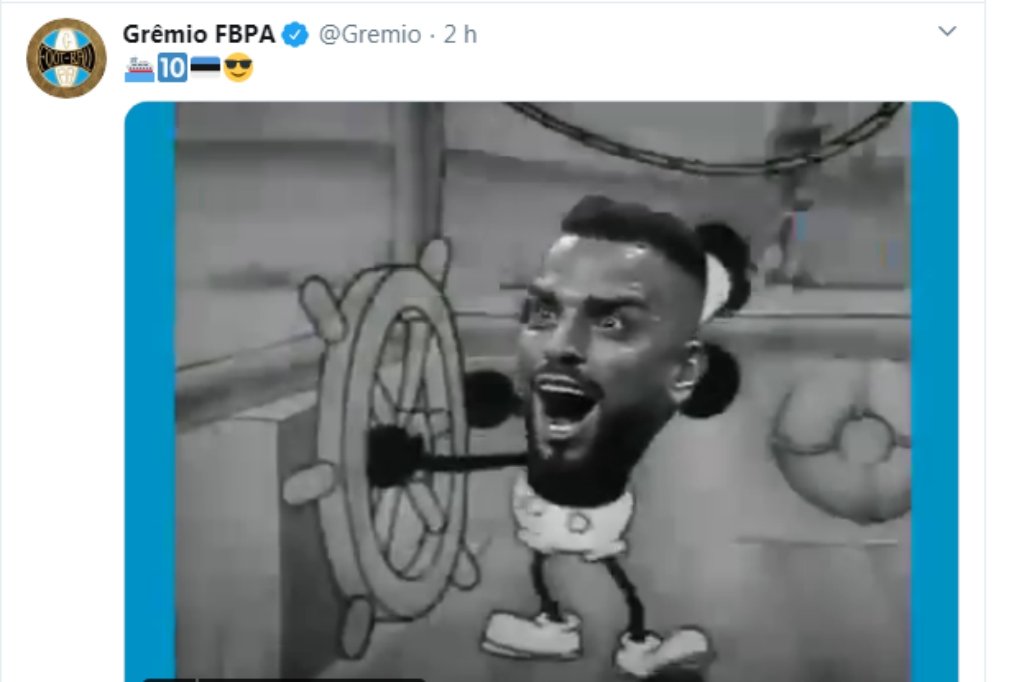Click the blue verified badge icon

click(x=295, y=35)
